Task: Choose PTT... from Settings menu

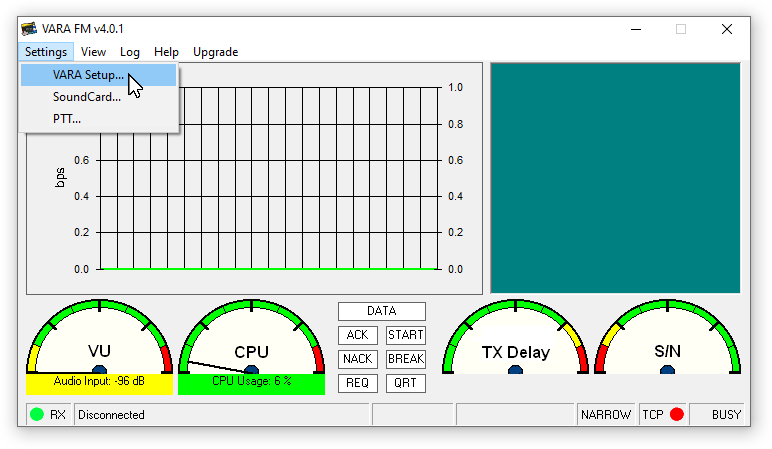Action: pos(98,119)
